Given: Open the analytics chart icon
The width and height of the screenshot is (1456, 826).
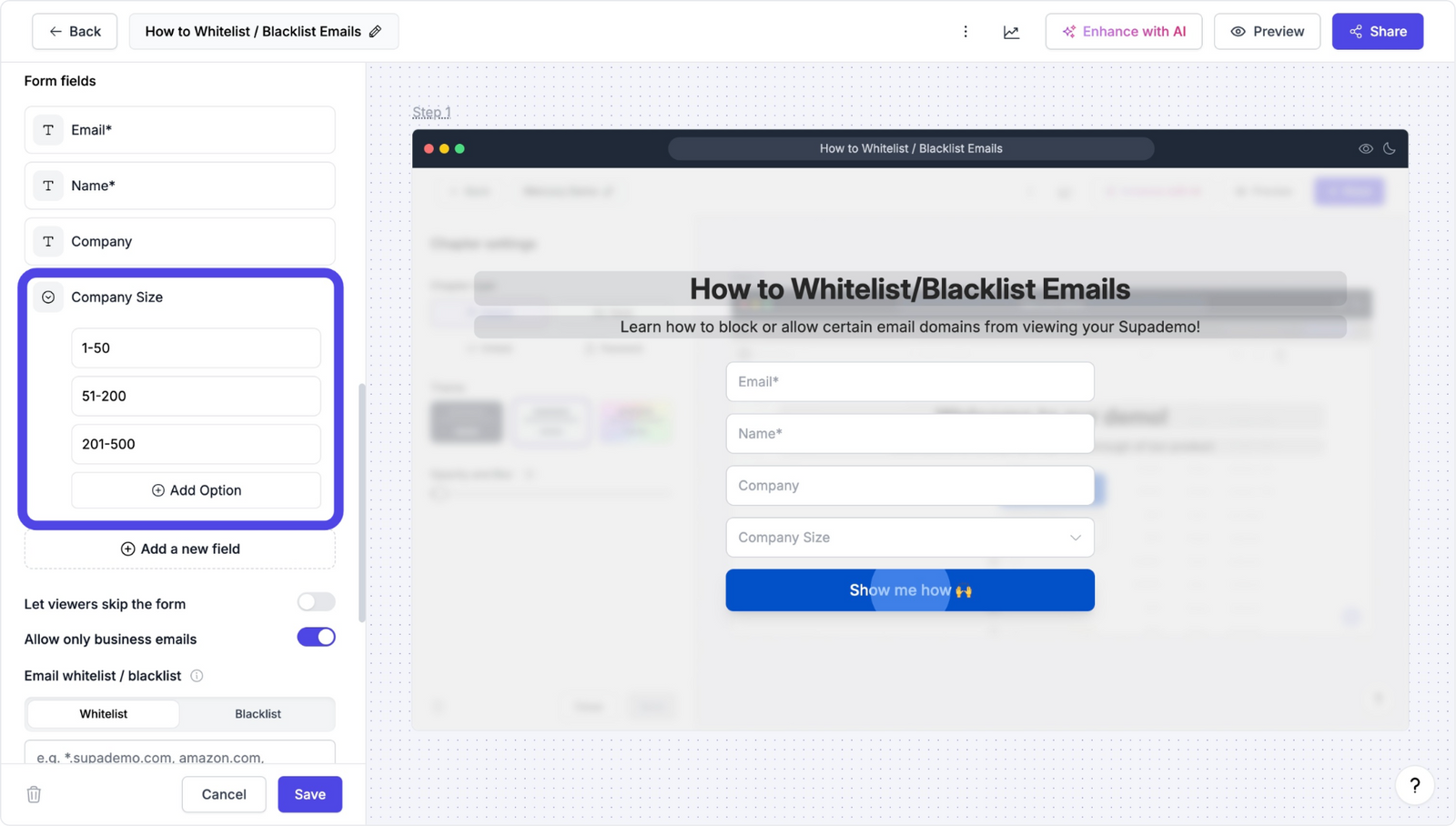Looking at the screenshot, I should (1011, 32).
